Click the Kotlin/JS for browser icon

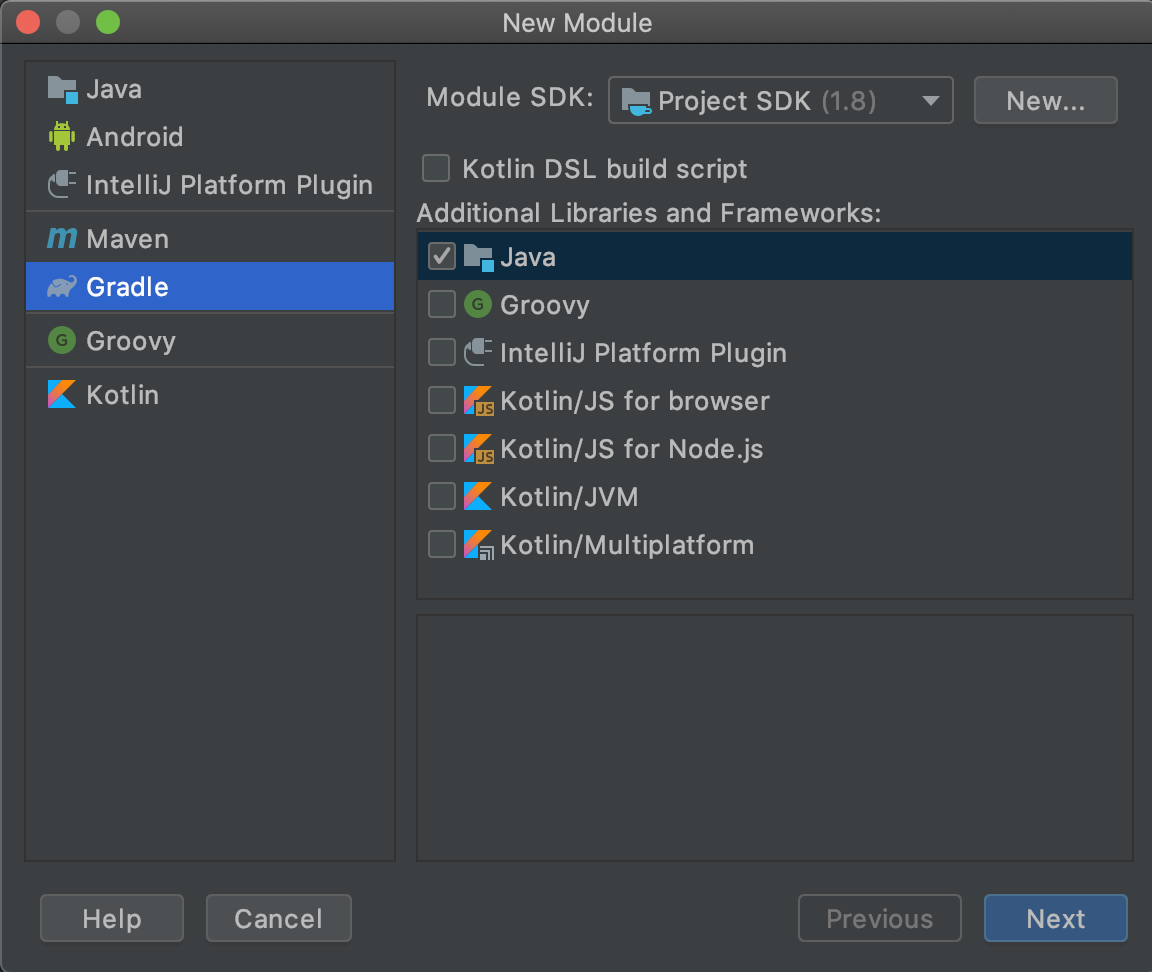478,400
